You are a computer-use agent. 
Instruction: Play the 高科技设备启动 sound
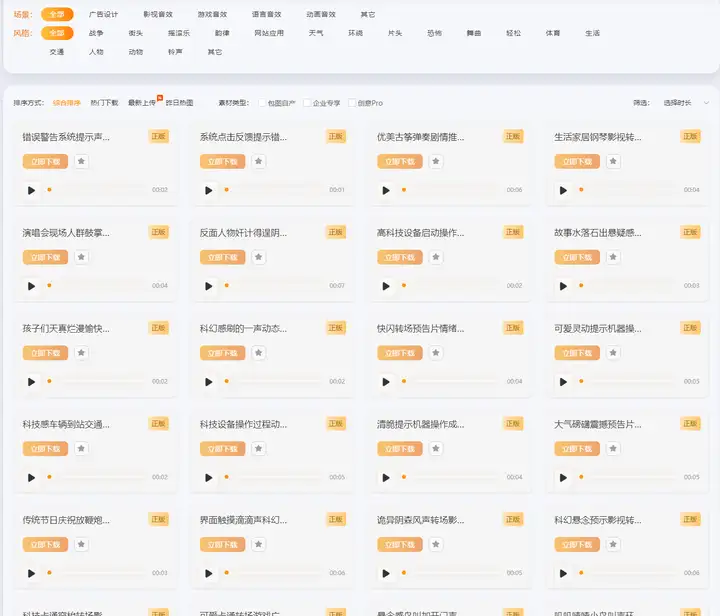386,286
